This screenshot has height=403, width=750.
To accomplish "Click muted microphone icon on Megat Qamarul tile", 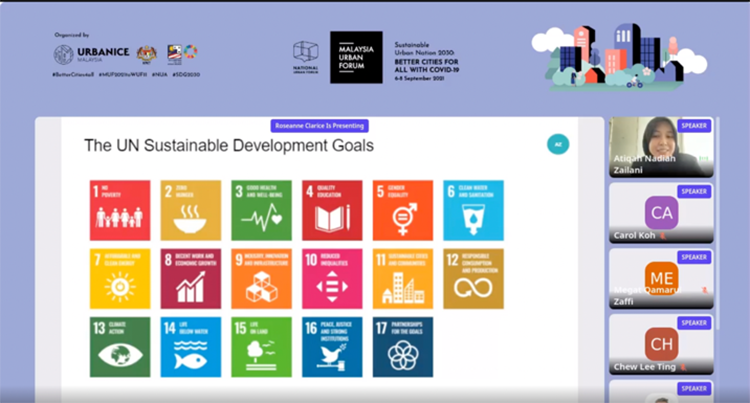I will [704, 290].
